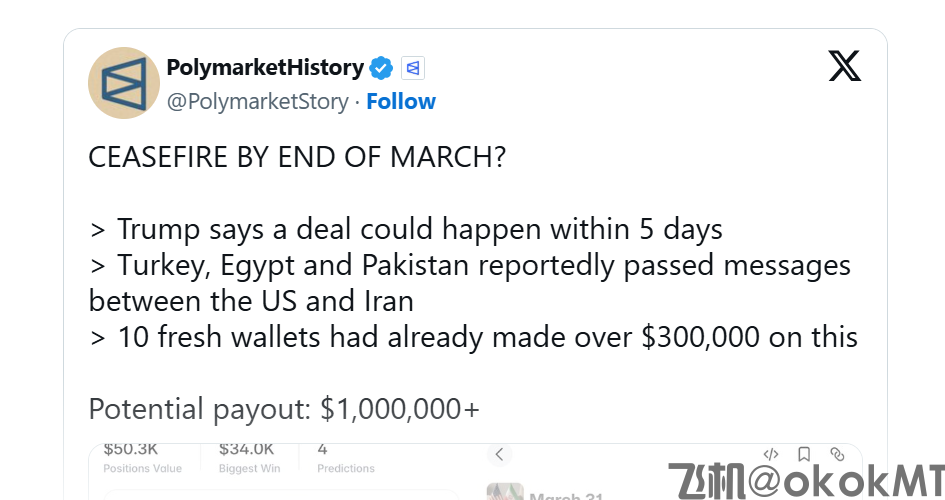Click the blue verified checkmark badge
This screenshot has width=945, height=500.
tap(381, 68)
